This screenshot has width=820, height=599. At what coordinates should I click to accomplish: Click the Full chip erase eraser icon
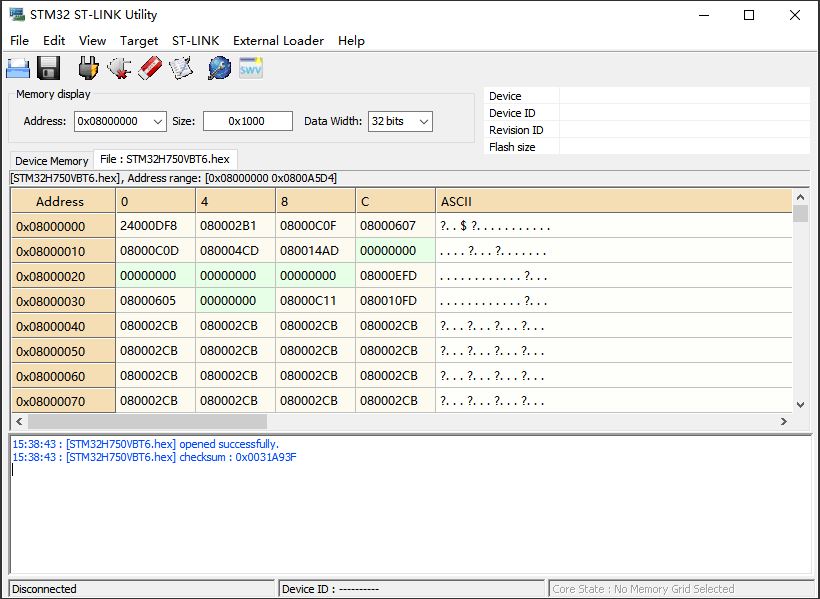(150, 68)
